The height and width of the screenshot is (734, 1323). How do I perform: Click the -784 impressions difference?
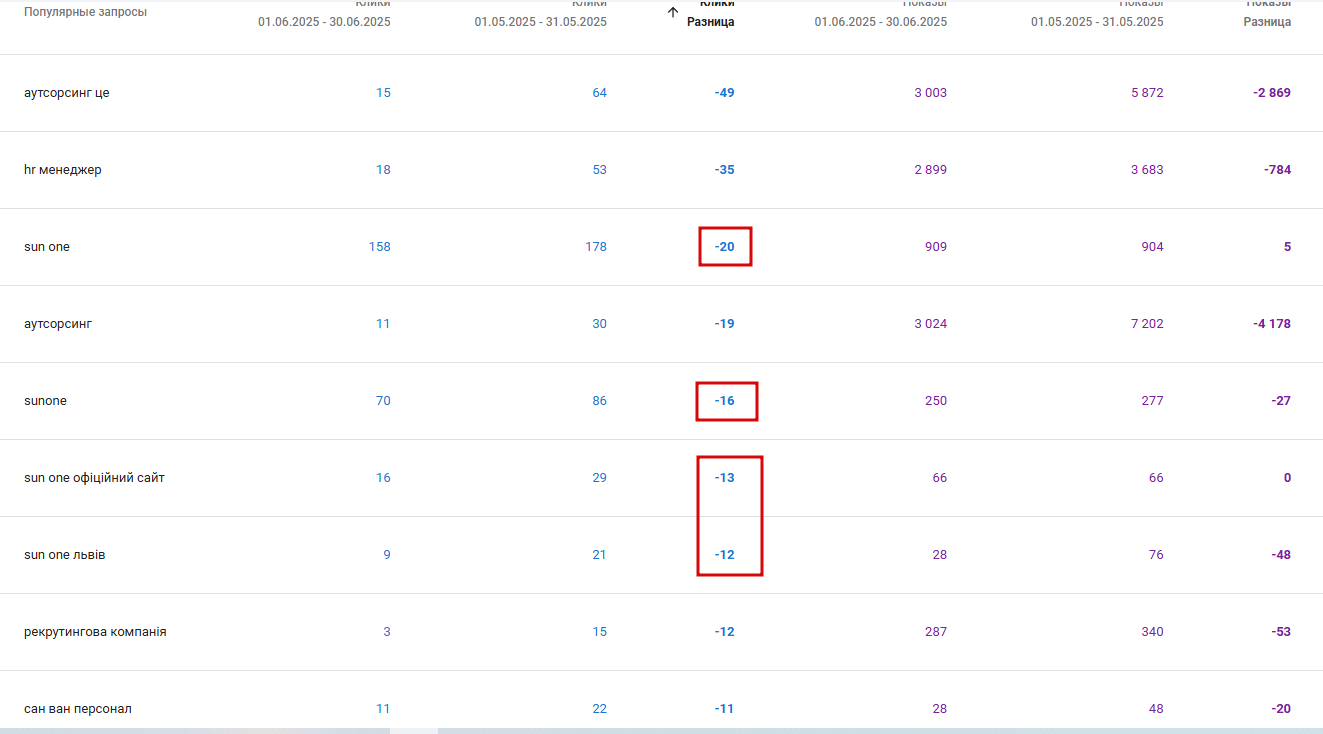pyautogui.click(x=1277, y=170)
